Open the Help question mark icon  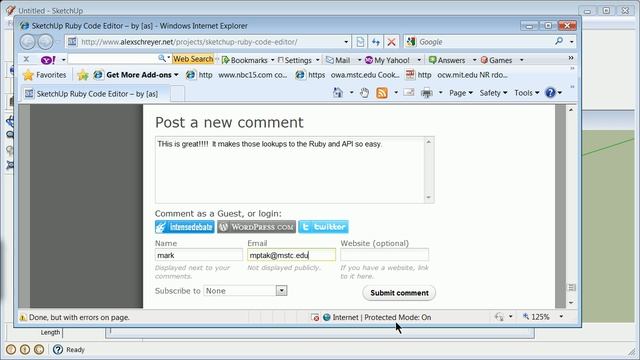point(550,93)
